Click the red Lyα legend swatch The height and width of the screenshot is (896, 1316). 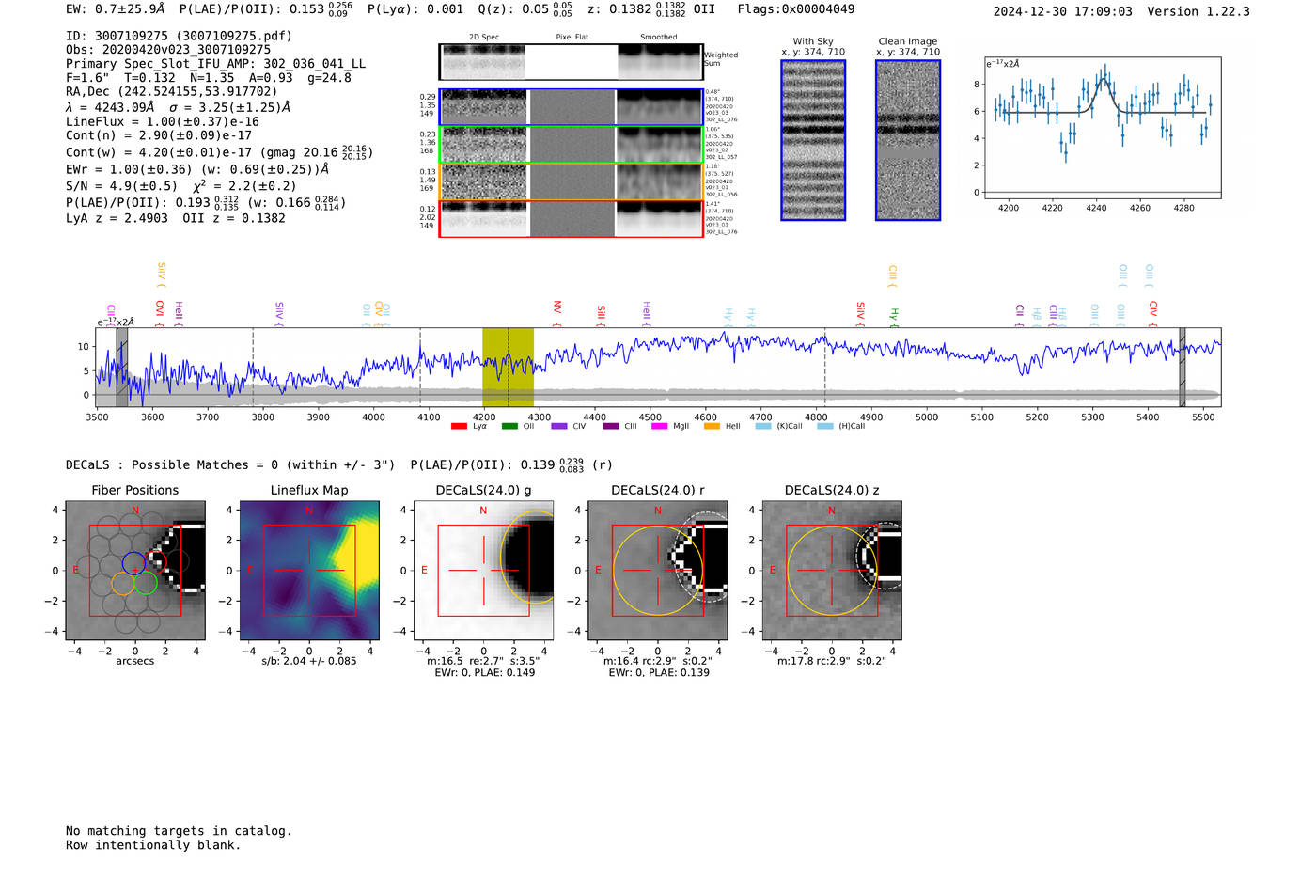[459, 427]
